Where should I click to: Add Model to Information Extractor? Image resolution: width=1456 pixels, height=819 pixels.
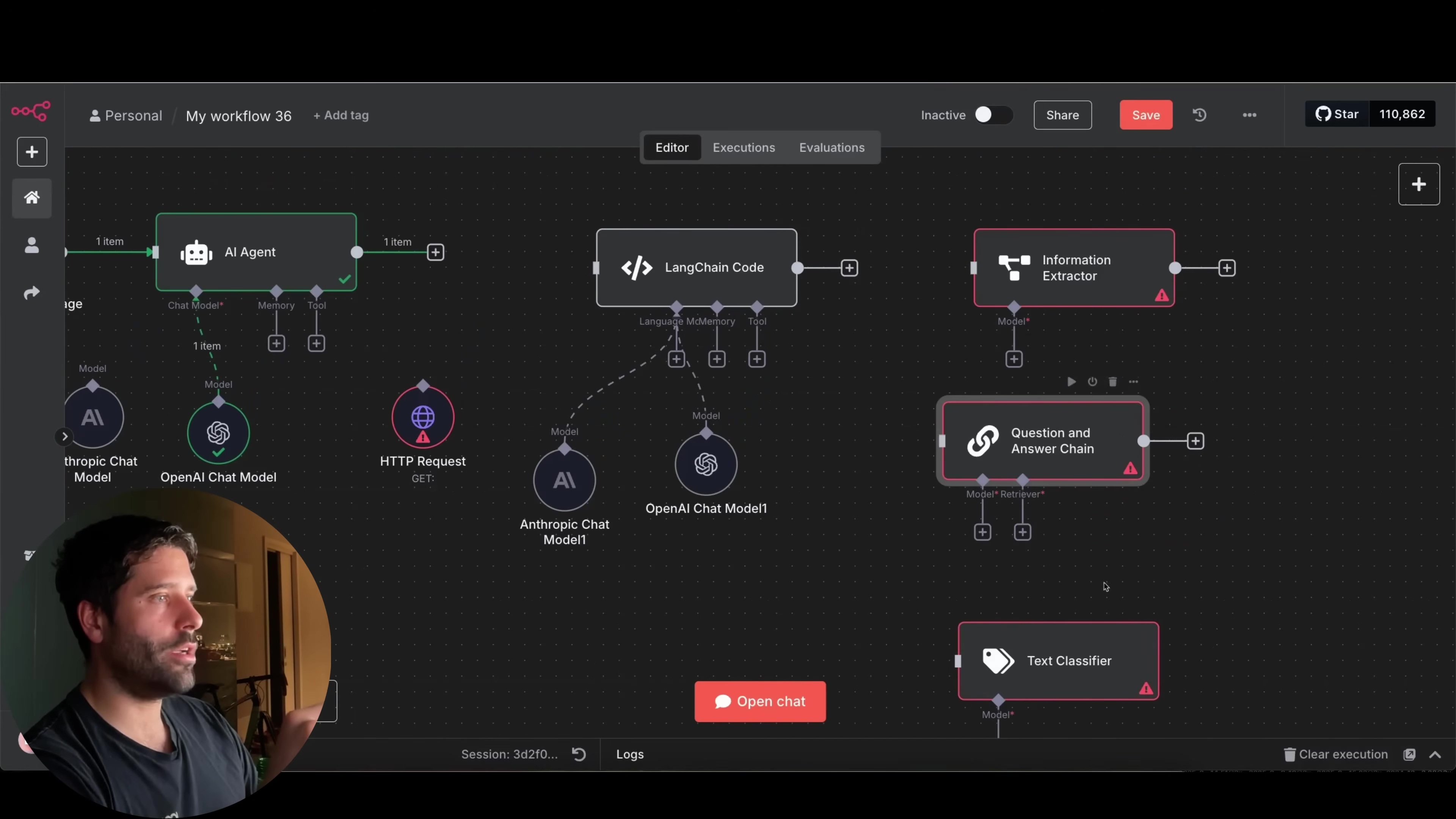(x=1014, y=359)
